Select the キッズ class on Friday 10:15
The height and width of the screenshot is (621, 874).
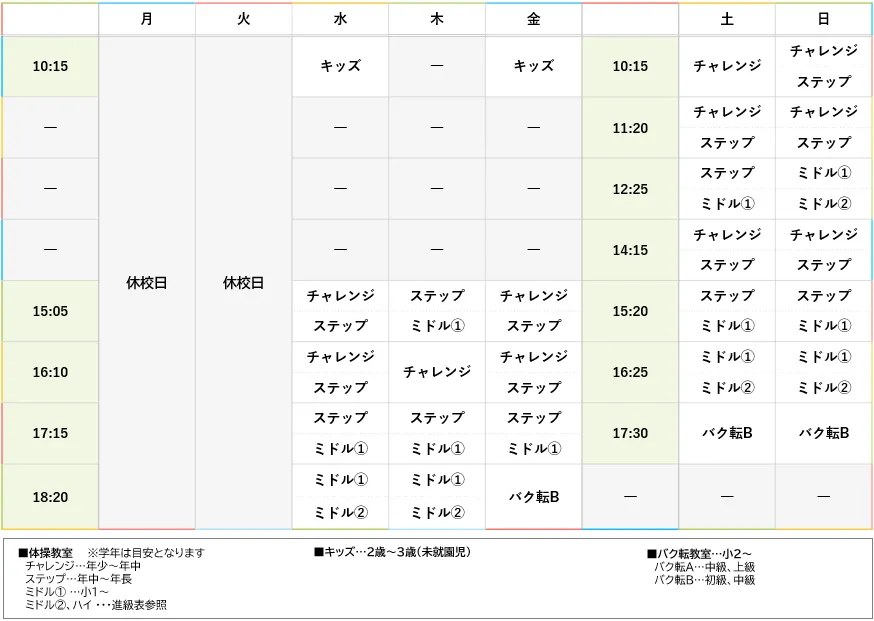[533, 66]
